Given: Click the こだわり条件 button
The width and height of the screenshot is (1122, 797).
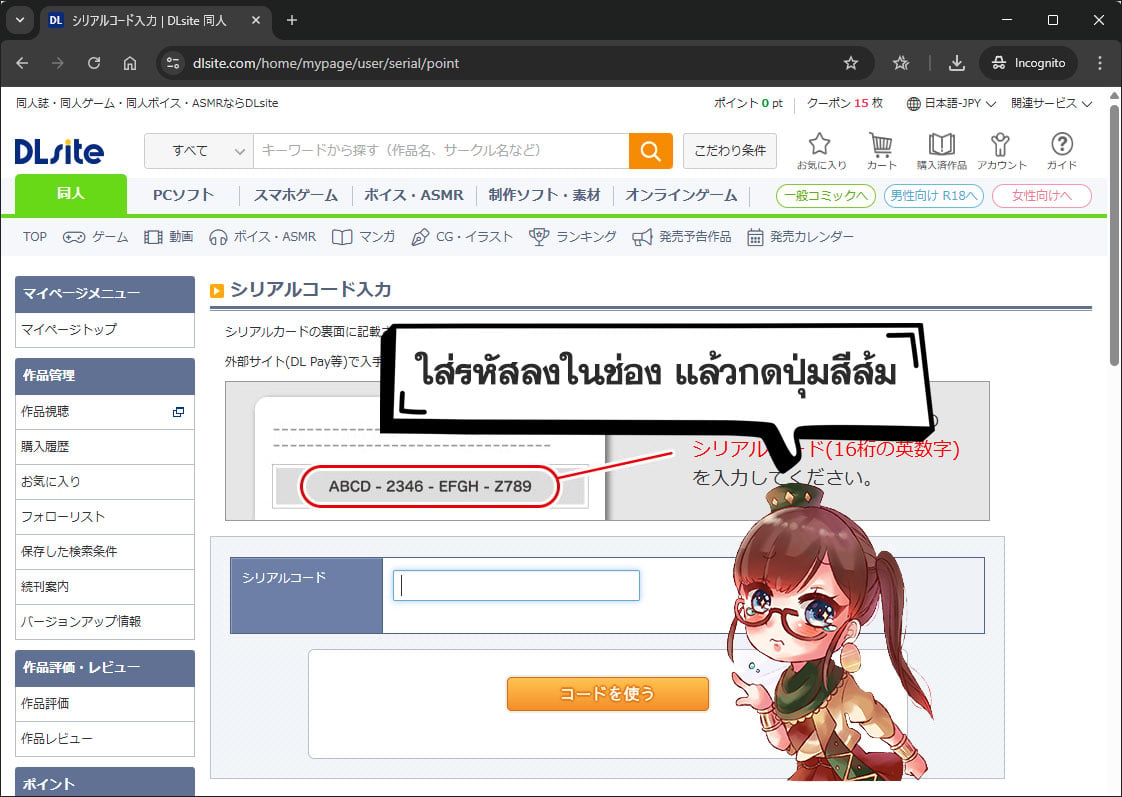Looking at the screenshot, I should 730,151.
